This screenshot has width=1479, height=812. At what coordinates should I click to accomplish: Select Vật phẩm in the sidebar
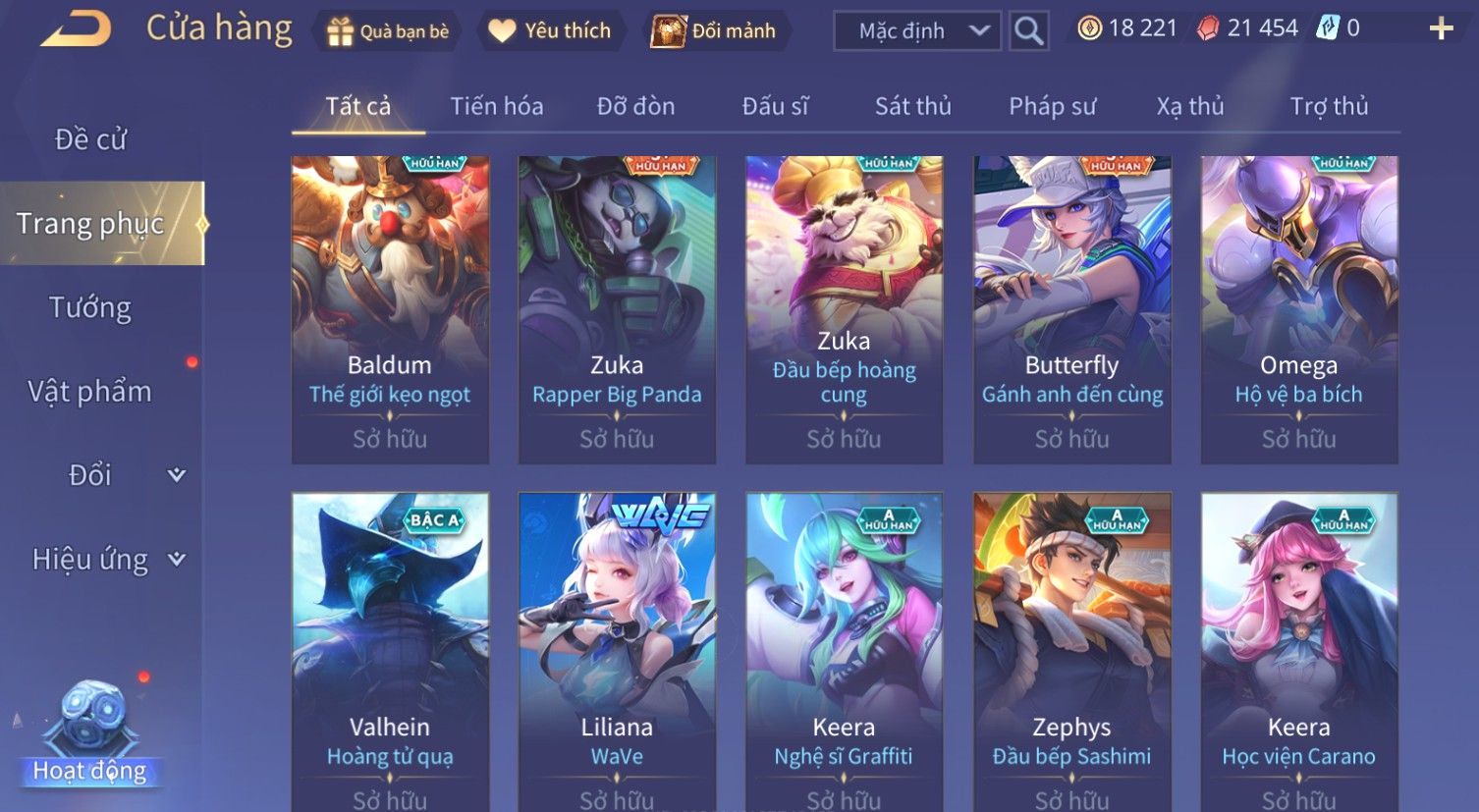[x=90, y=392]
